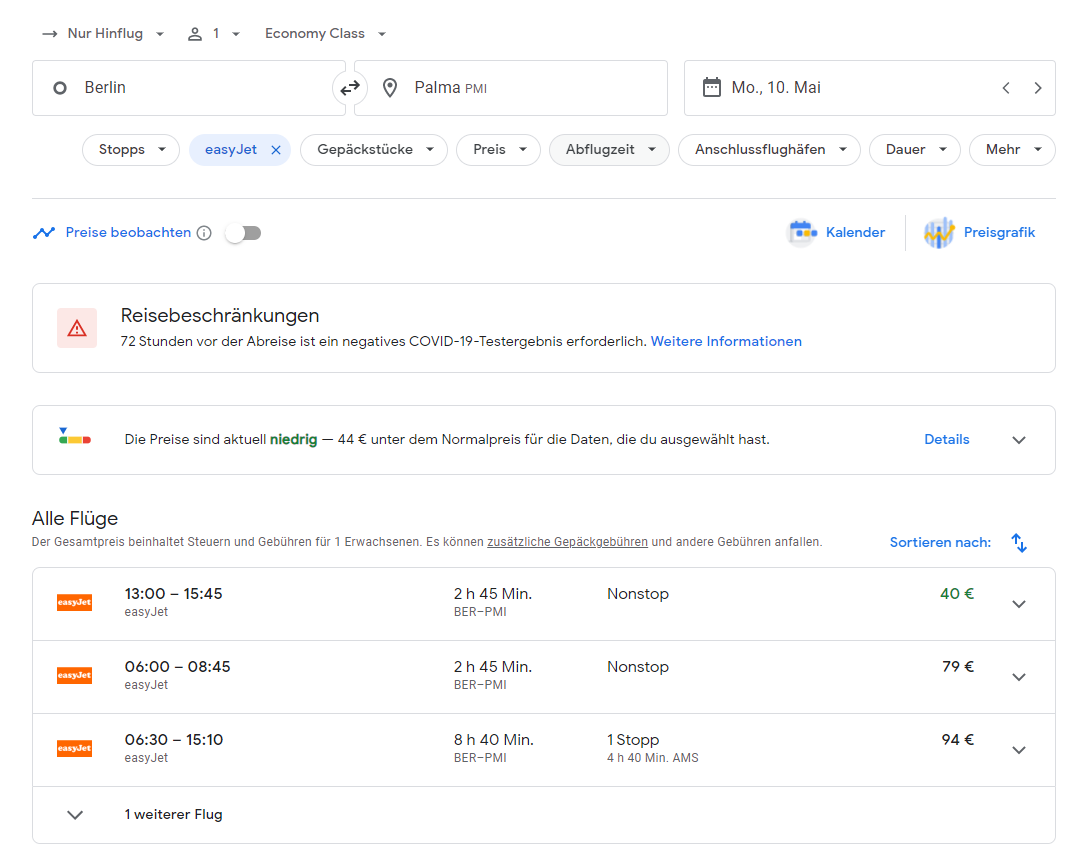
Task: Expand the 40 € flight details chevron
Action: (x=1019, y=604)
